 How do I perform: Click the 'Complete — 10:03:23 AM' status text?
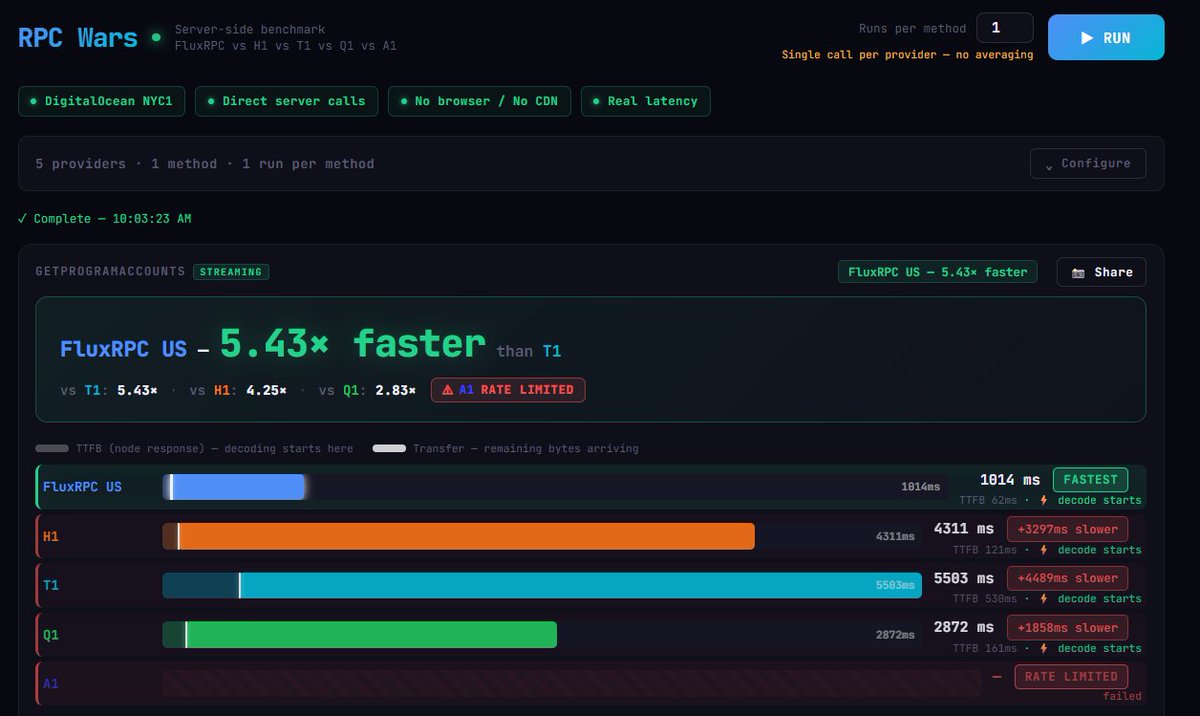(104, 218)
